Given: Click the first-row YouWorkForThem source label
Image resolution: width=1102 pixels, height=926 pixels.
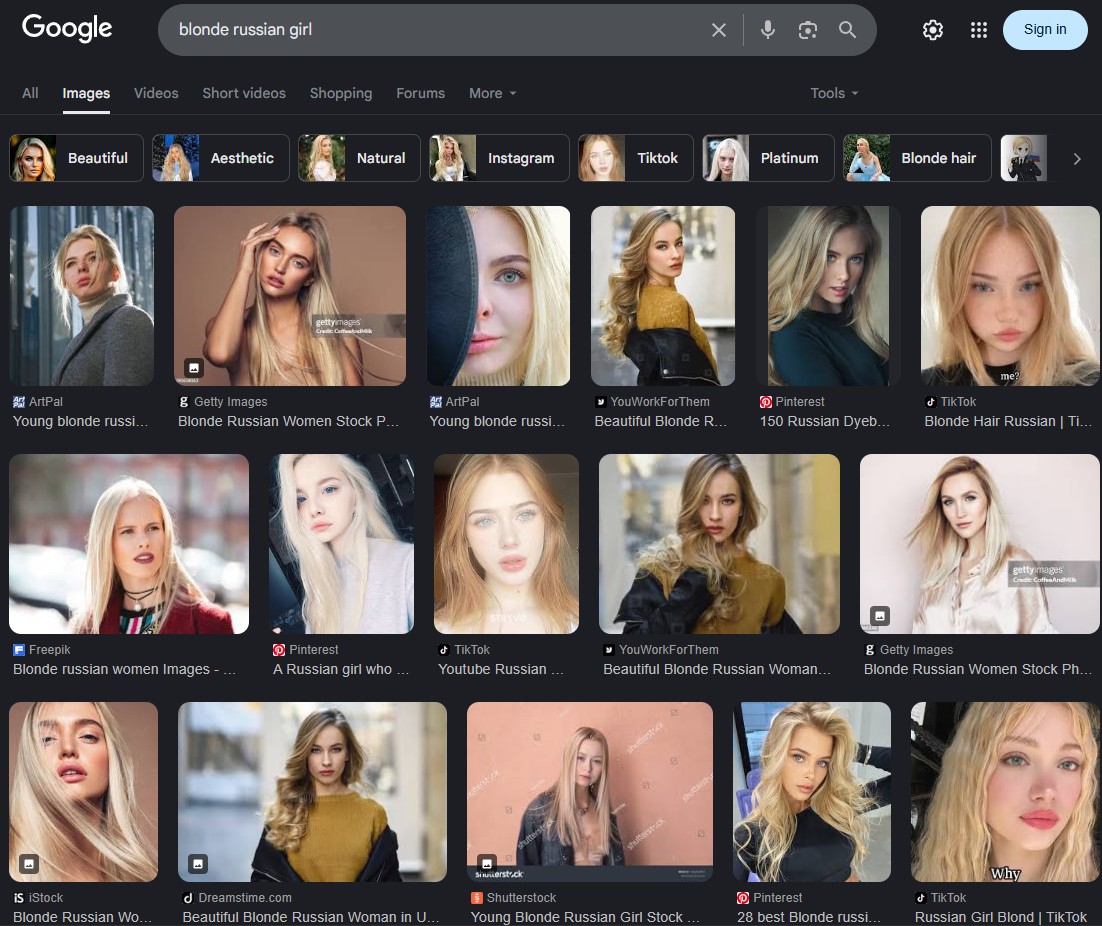Looking at the screenshot, I should (659, 402).
